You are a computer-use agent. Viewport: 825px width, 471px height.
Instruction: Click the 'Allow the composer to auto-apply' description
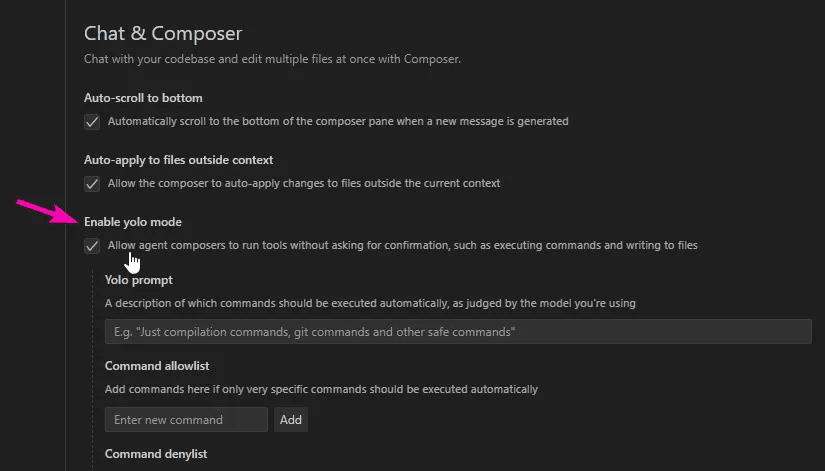click(x=304, y=184)
